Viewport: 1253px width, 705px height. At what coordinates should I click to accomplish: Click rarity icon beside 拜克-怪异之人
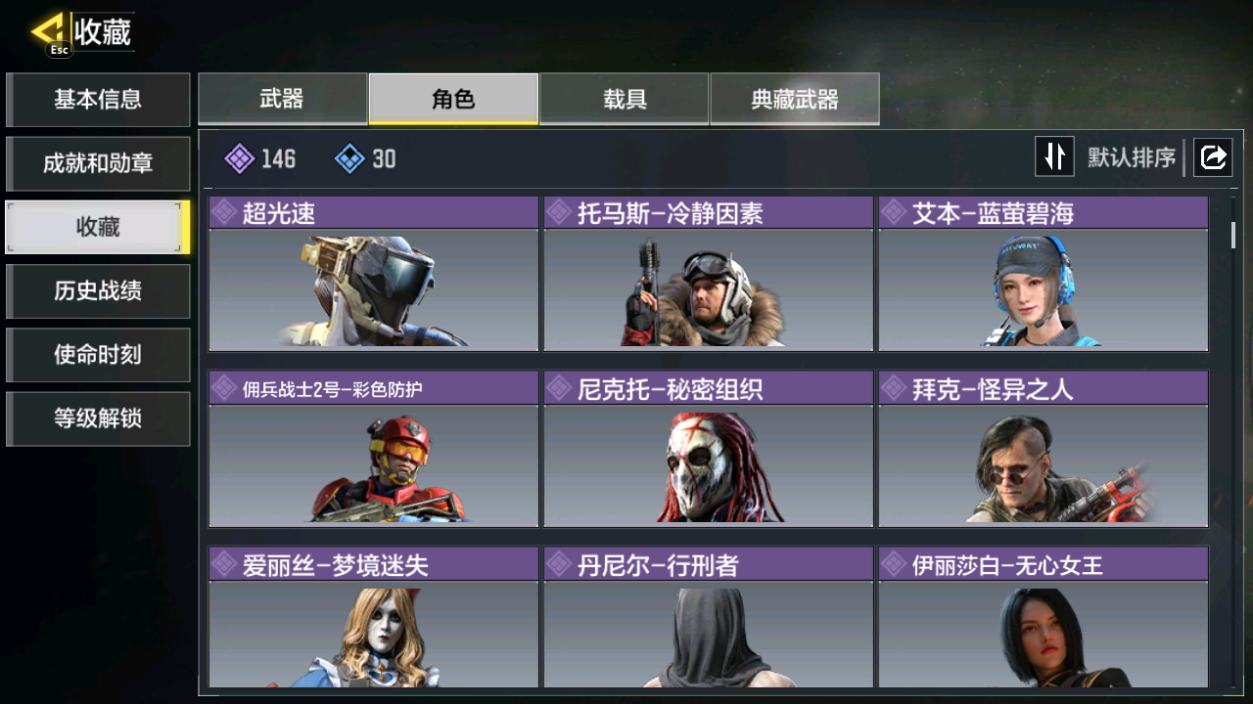pos(894,389)
